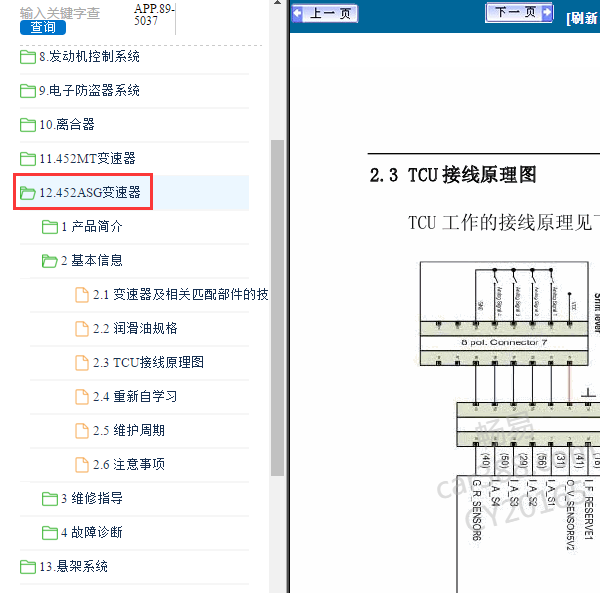The height and width of the screenshot is (593, 600).
Task: Click document icon for 2.1 变速器及相关匹配部件
Action: 82,295
